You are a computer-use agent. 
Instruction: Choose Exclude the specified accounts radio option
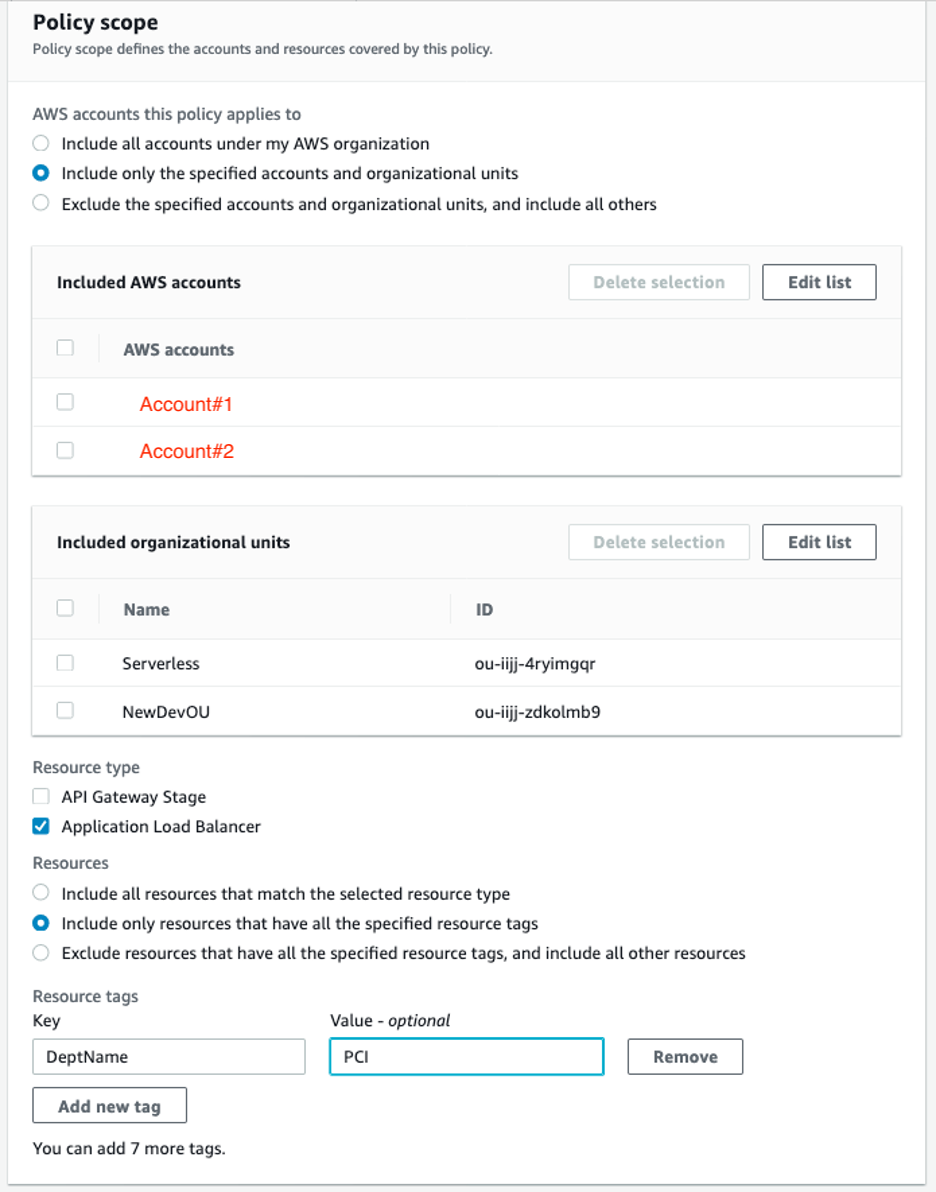pos(41,204)
